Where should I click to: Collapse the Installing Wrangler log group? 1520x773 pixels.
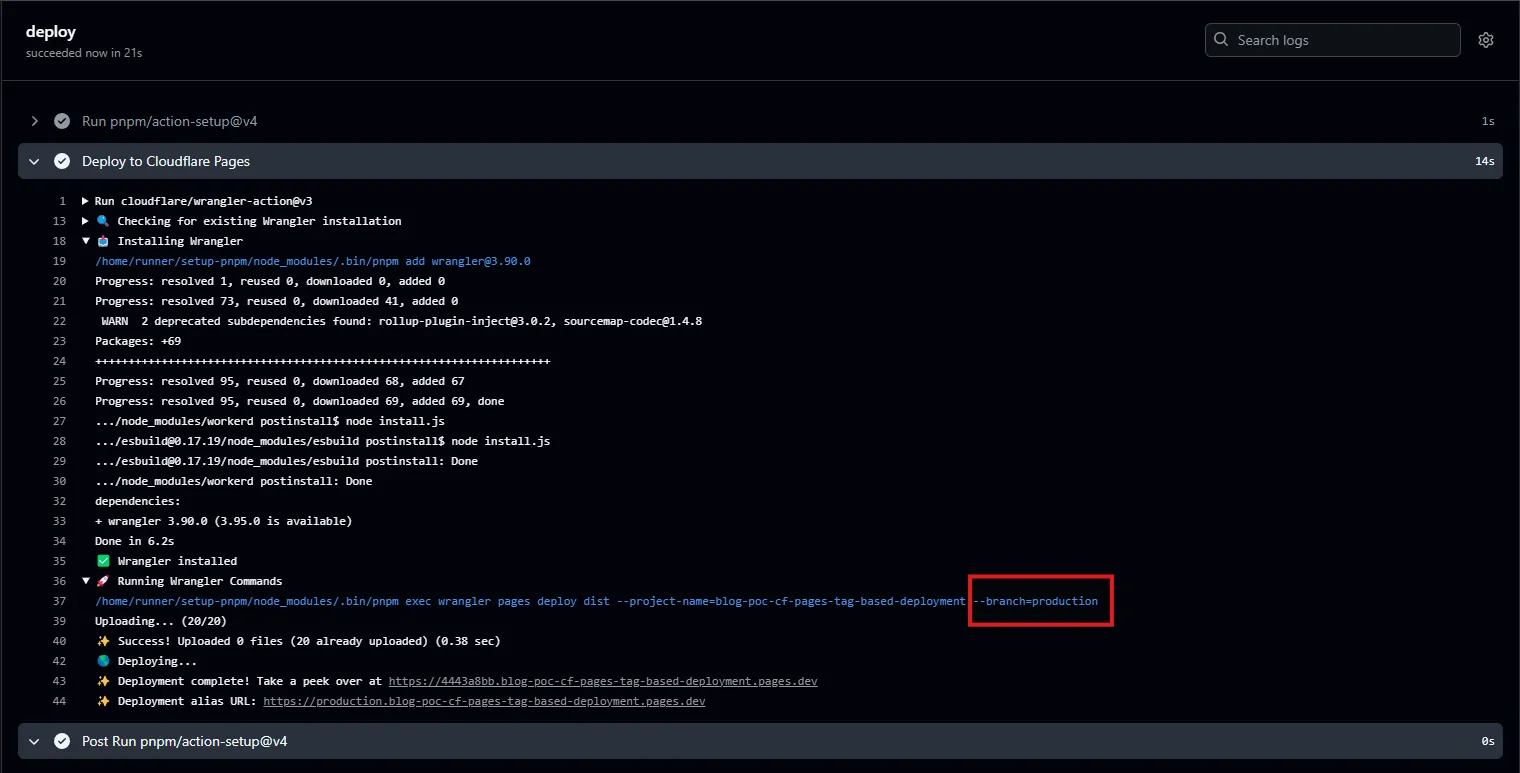tap(84, 240)
